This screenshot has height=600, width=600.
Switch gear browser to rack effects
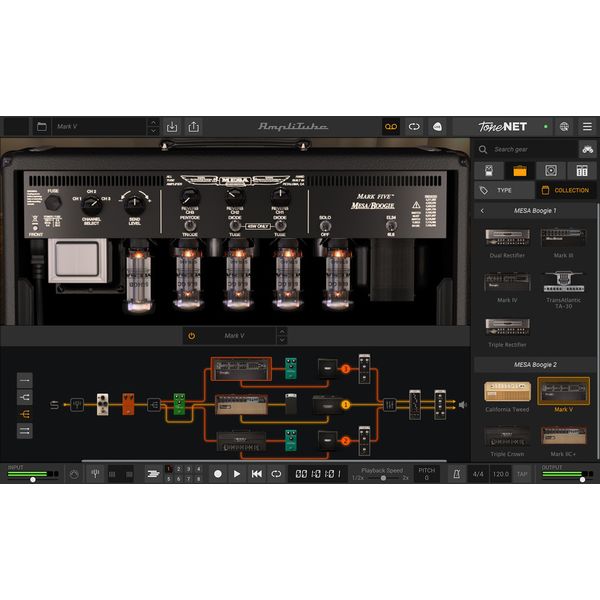point(582,171)
